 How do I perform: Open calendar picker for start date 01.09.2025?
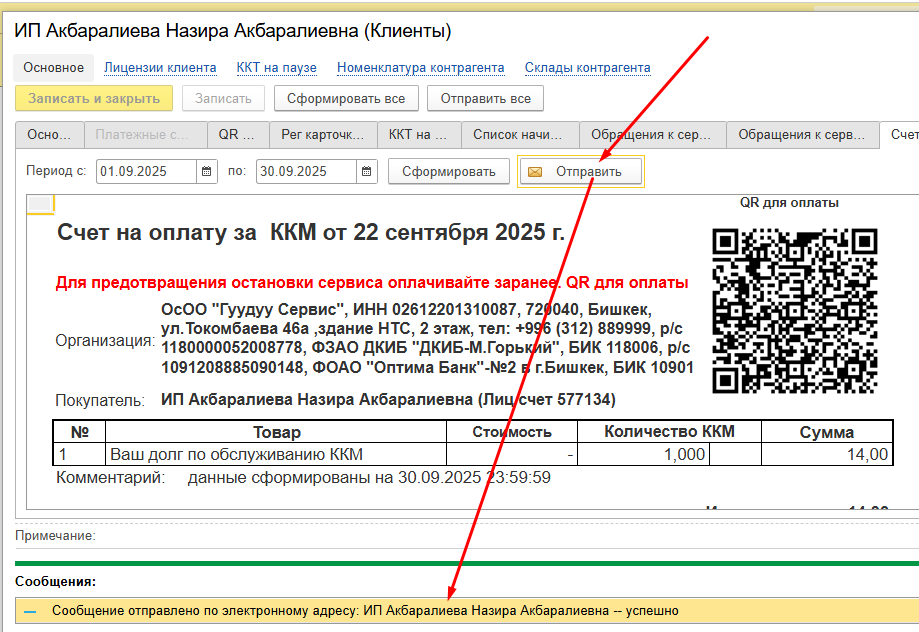point(206,172)
